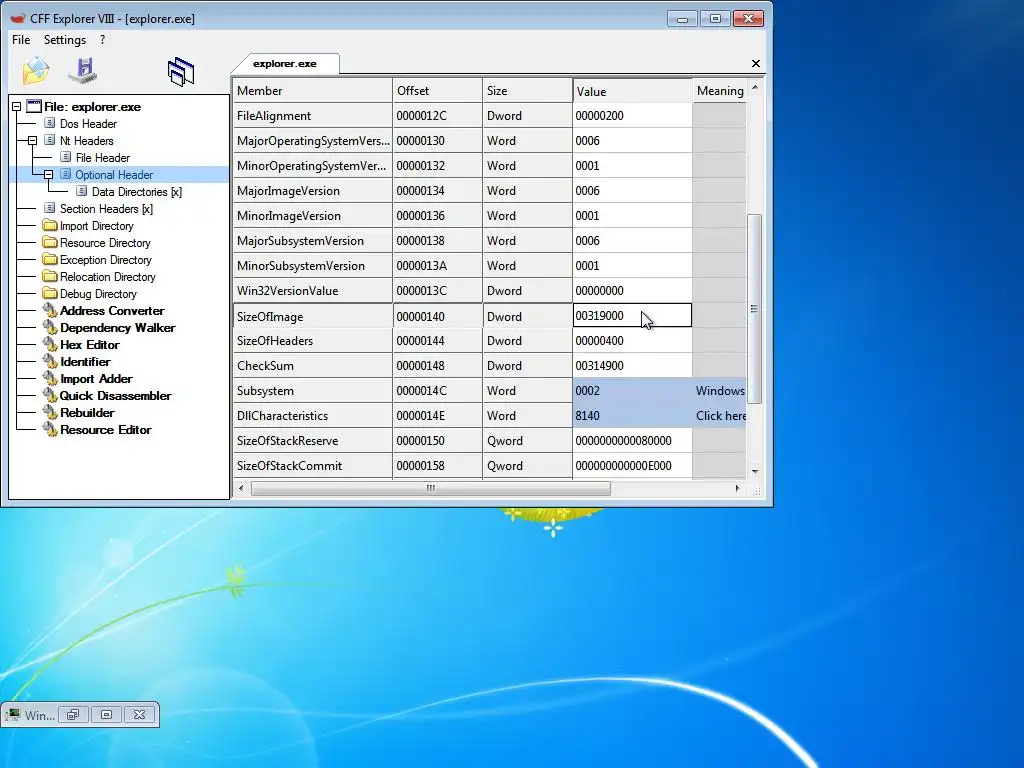Click the SizeOfHeaders value 00000400
The height and width of the screenshot is (768, 1024).
632,341
